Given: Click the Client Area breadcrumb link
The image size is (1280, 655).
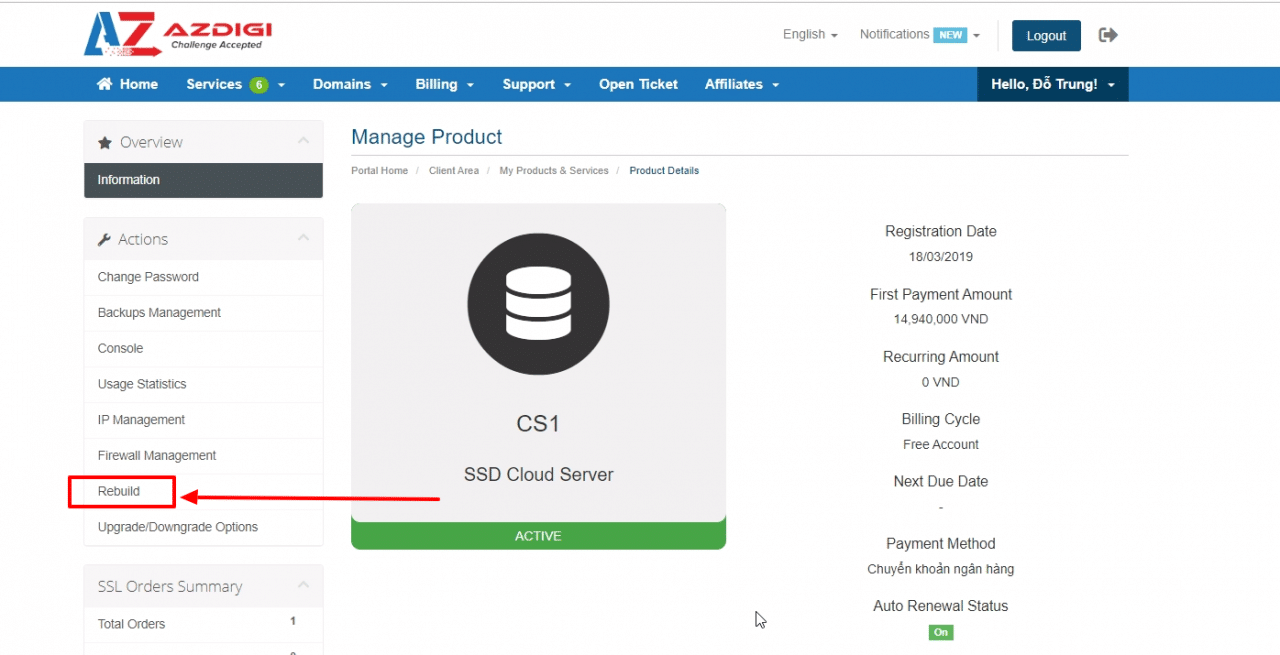Looking at the screenshot, I should tap(453, 171).
